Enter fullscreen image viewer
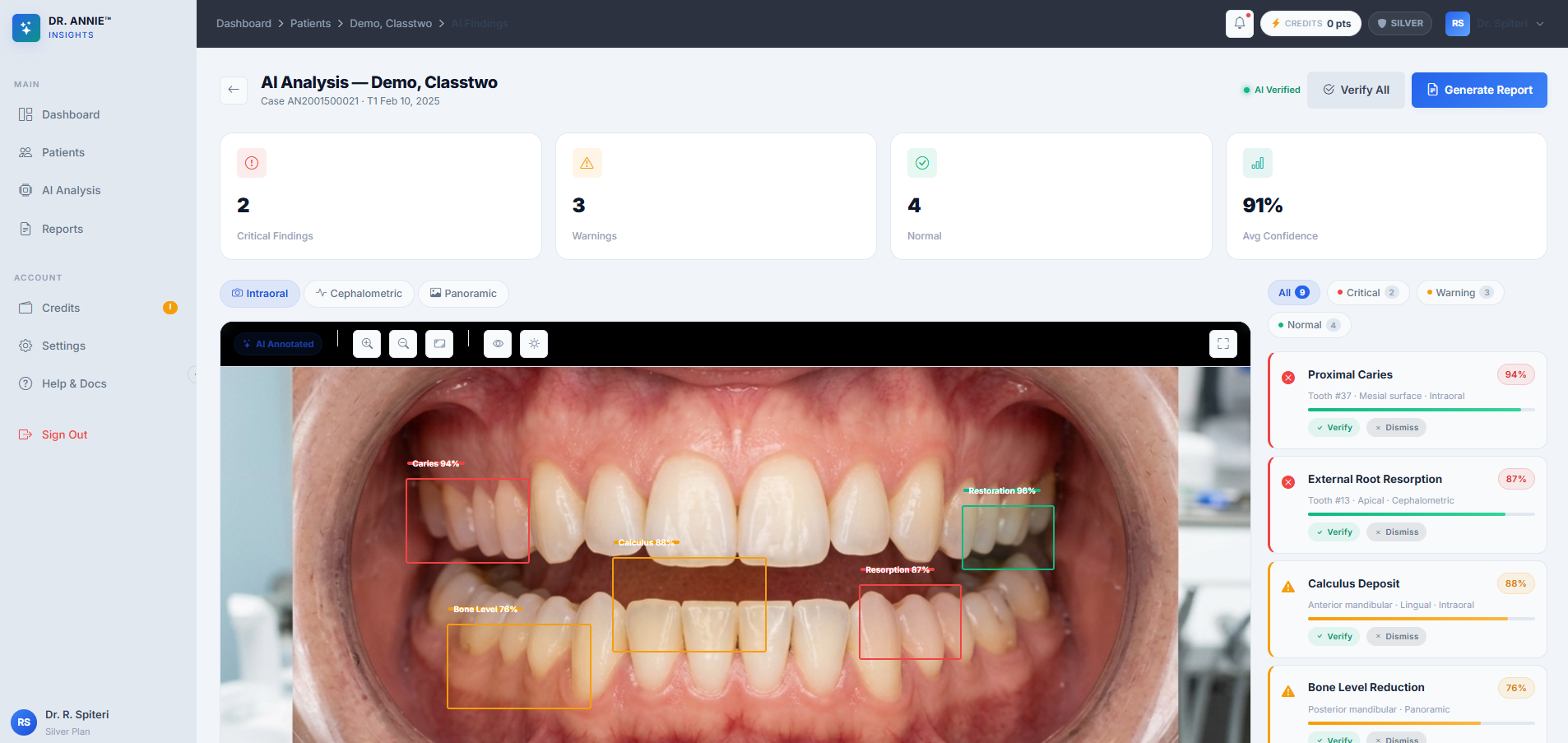 click(x=1223, y=344)
